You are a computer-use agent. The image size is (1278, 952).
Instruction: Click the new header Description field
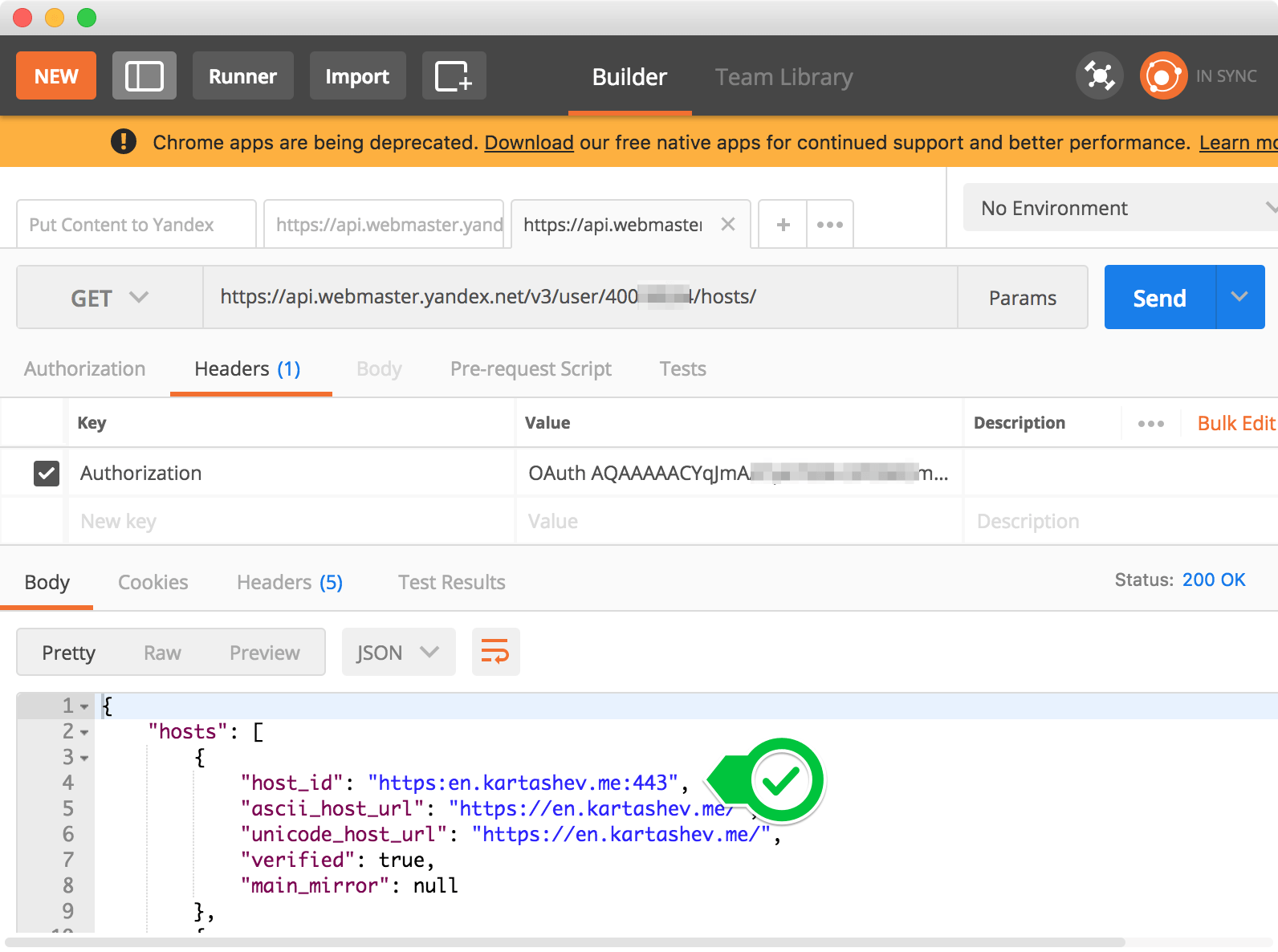[1121, 521]
